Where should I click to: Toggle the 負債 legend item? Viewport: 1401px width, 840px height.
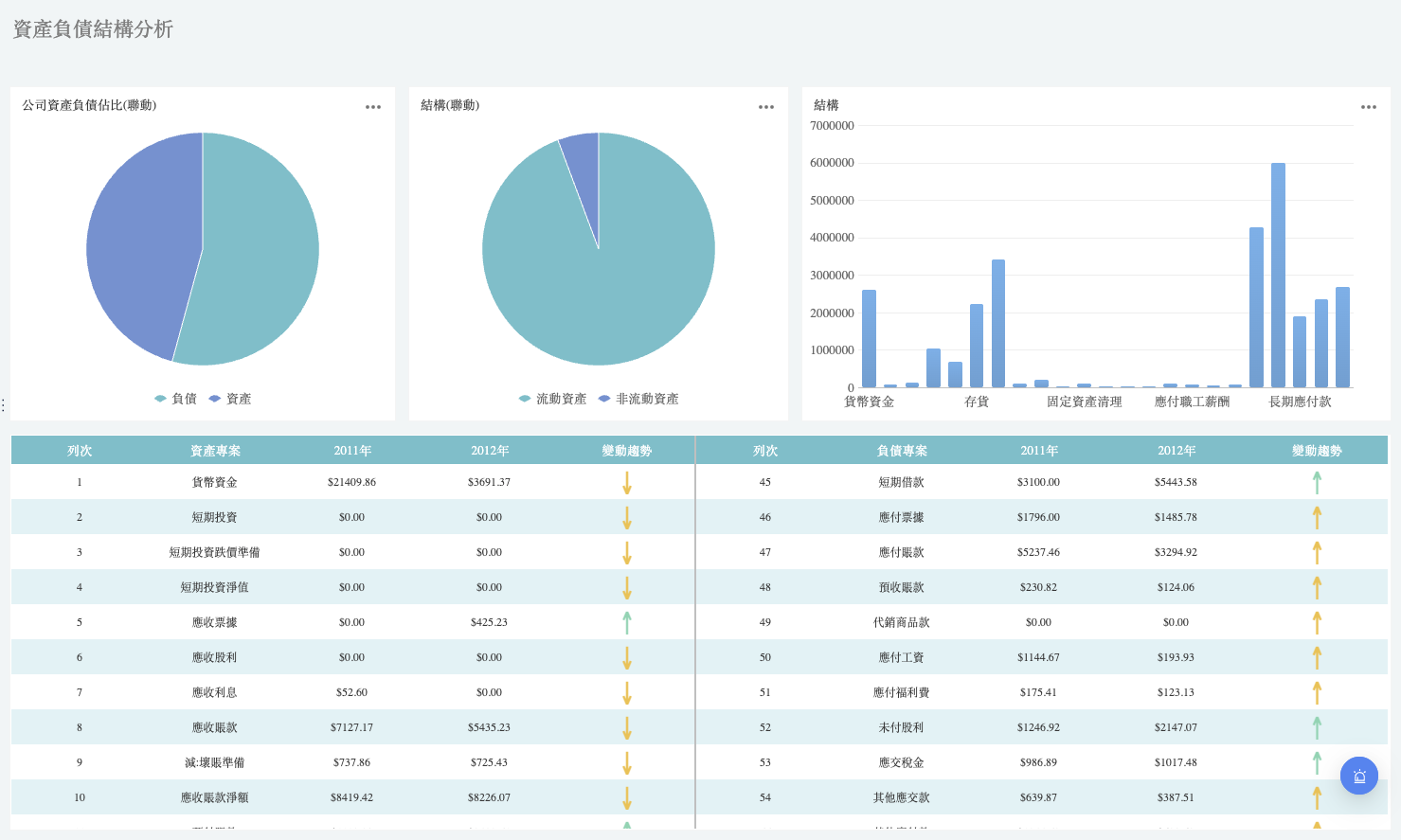tap(176, 399)
